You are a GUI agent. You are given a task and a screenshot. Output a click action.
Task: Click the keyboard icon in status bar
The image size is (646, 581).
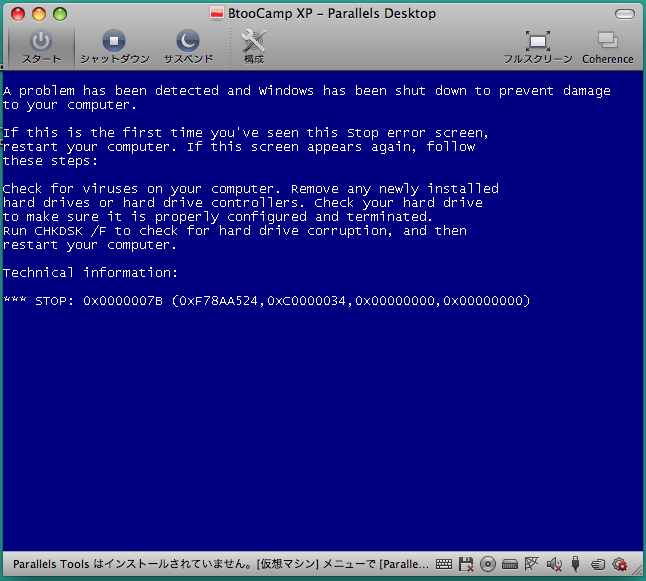pos(444,564)
